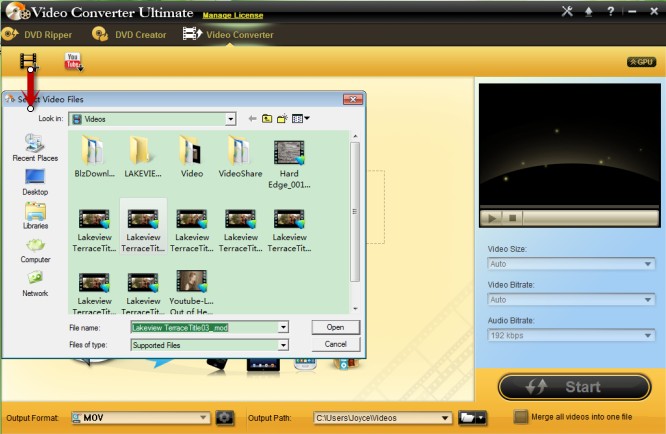Switch to the DVD Creator tab
The image size is (666, 434).
click(130, 34)
